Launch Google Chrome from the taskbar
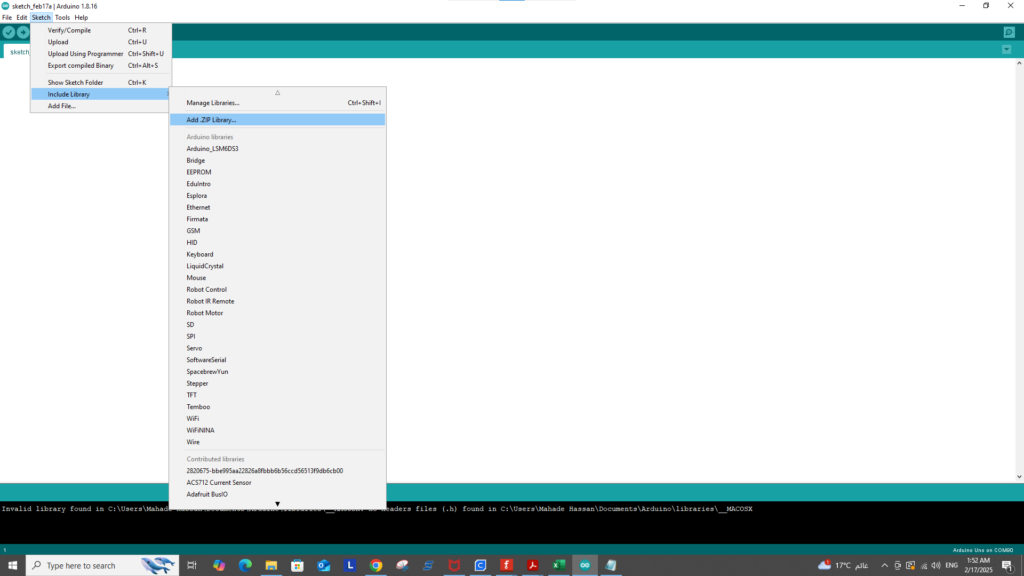 376,566
